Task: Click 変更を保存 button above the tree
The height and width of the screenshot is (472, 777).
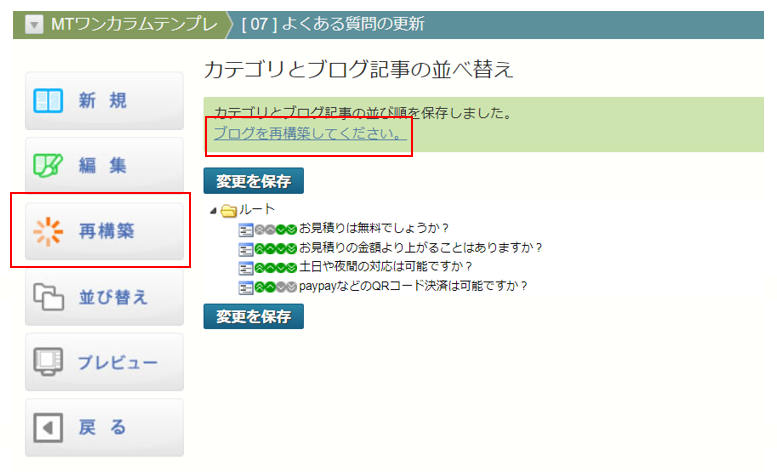Action: point(253,181)
